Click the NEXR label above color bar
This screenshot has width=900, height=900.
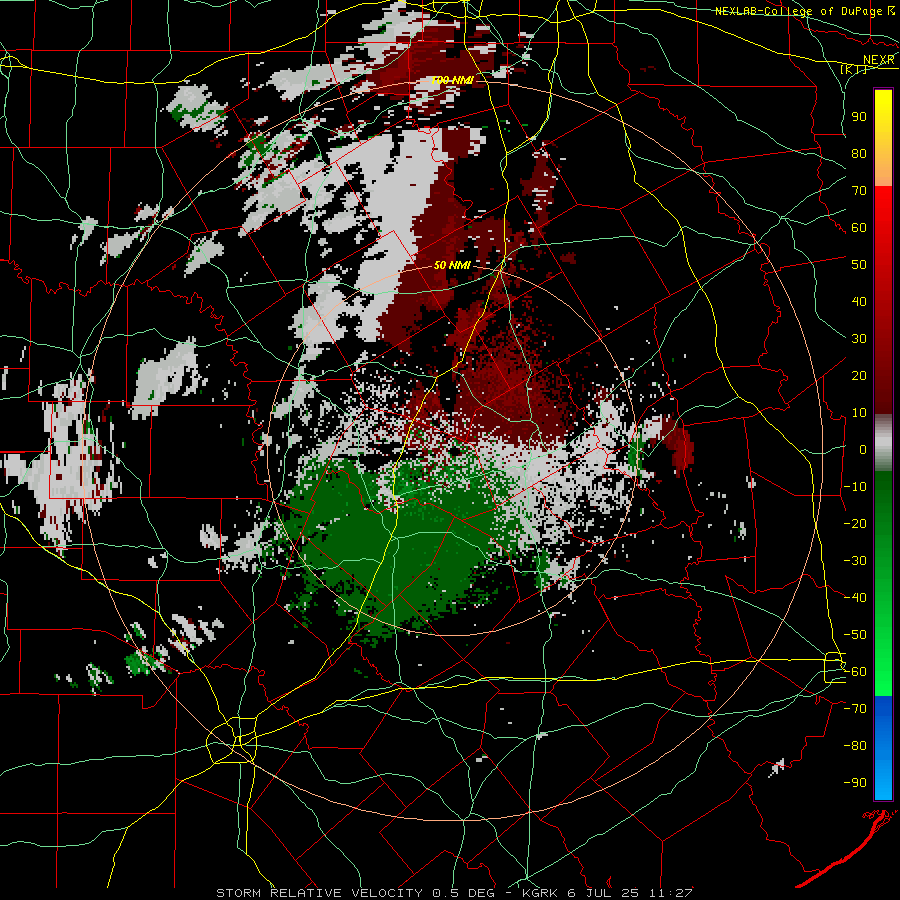point(879,60)
